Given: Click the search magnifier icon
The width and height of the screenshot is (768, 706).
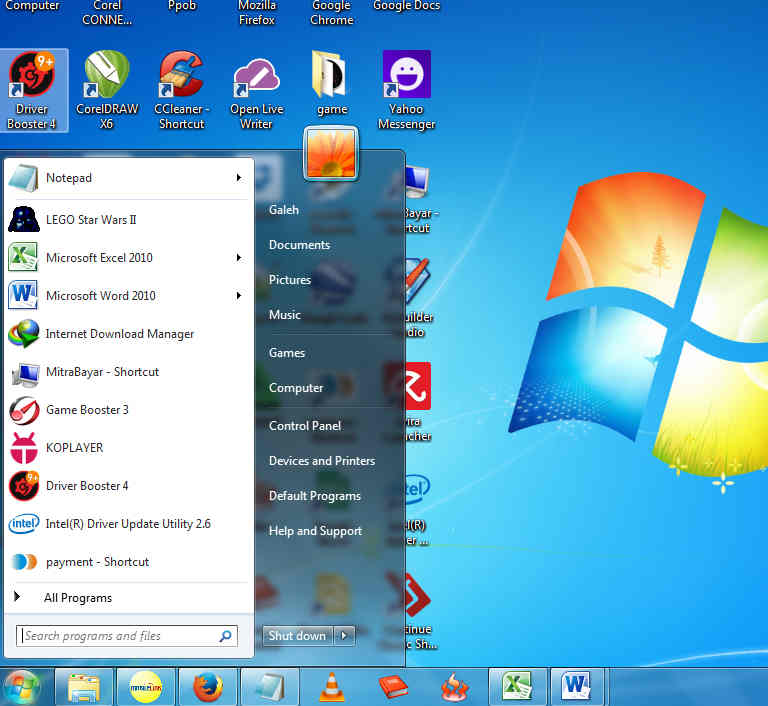Looking at the screenshot, I should [226, 636].
